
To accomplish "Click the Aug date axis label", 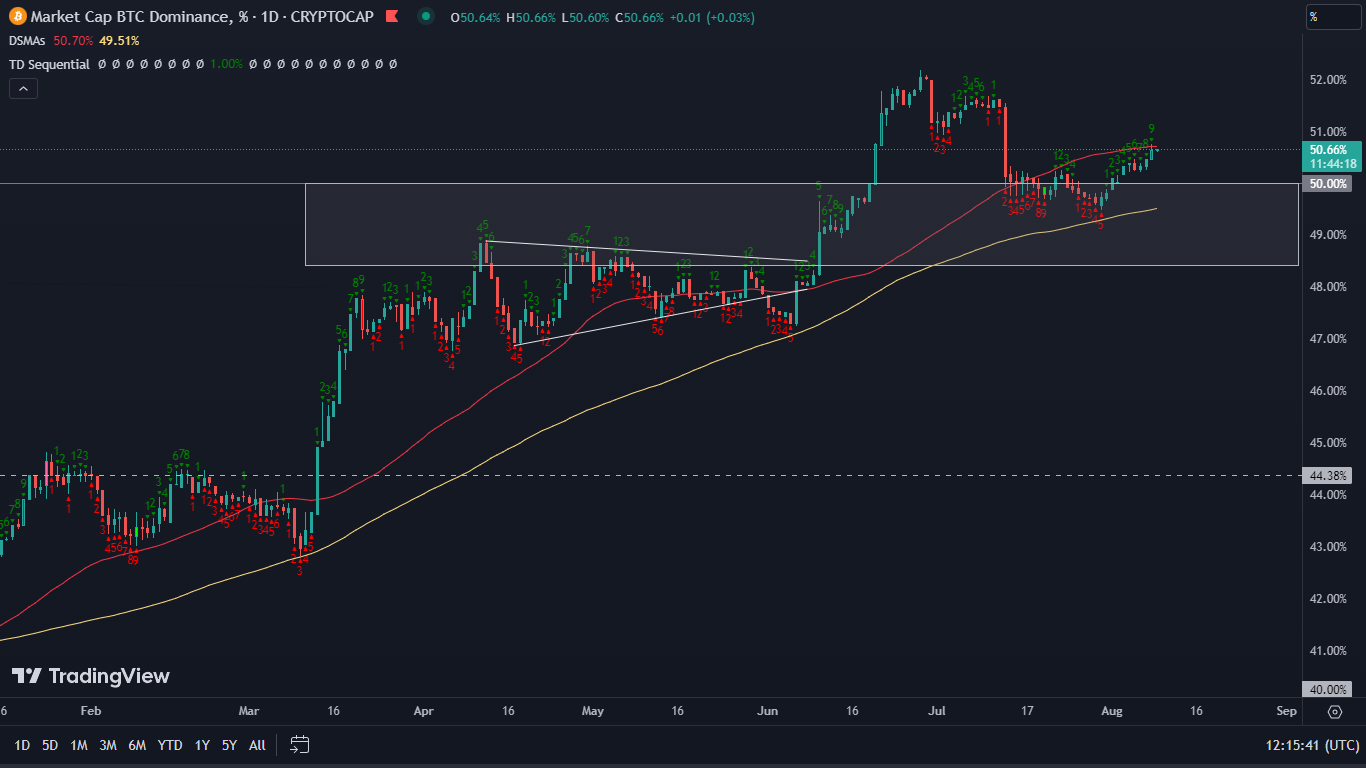I will click(1112, 711).
